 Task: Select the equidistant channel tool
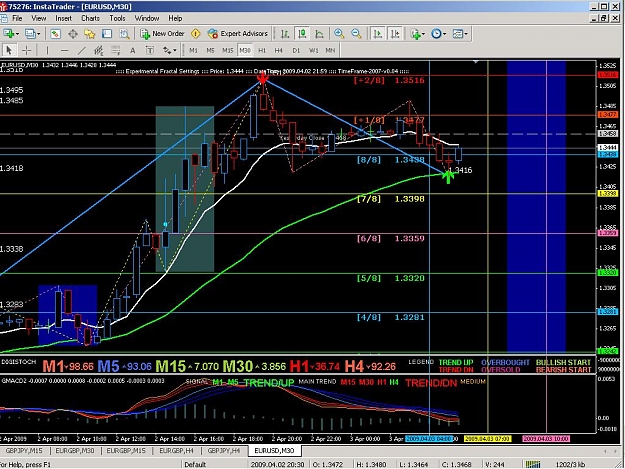coord(98,51)
